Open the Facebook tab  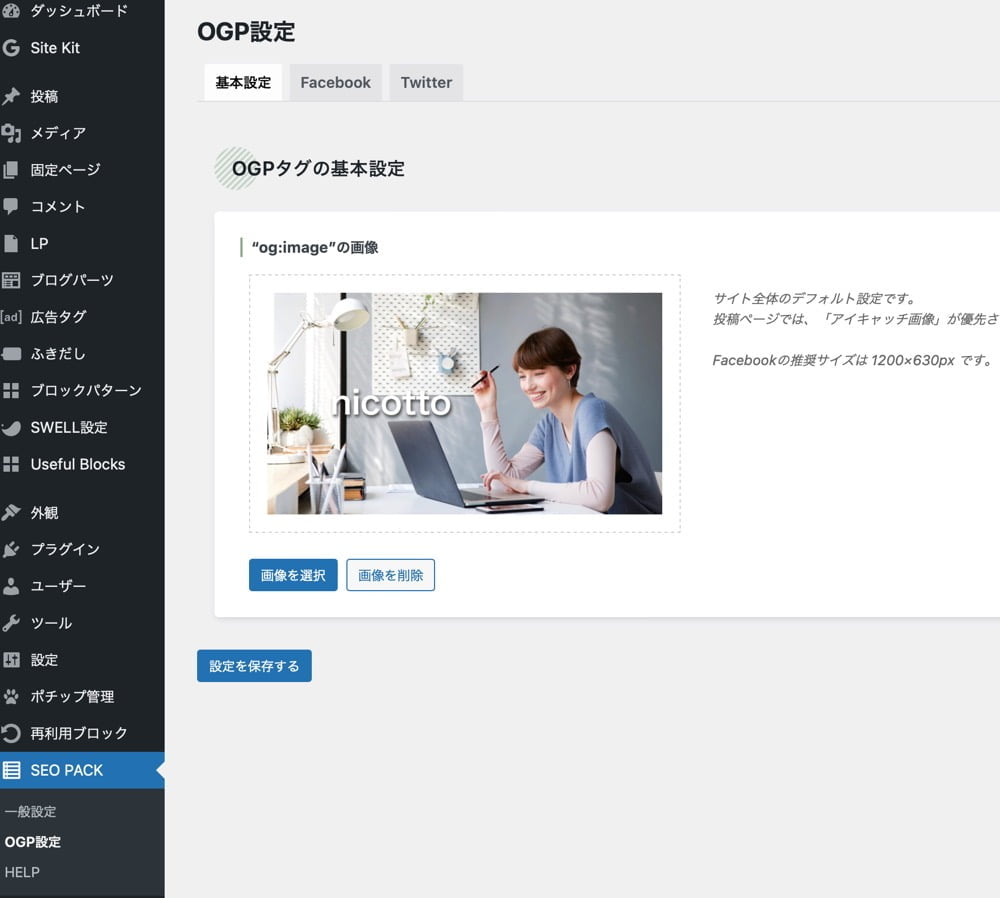(x=335, y=82)
